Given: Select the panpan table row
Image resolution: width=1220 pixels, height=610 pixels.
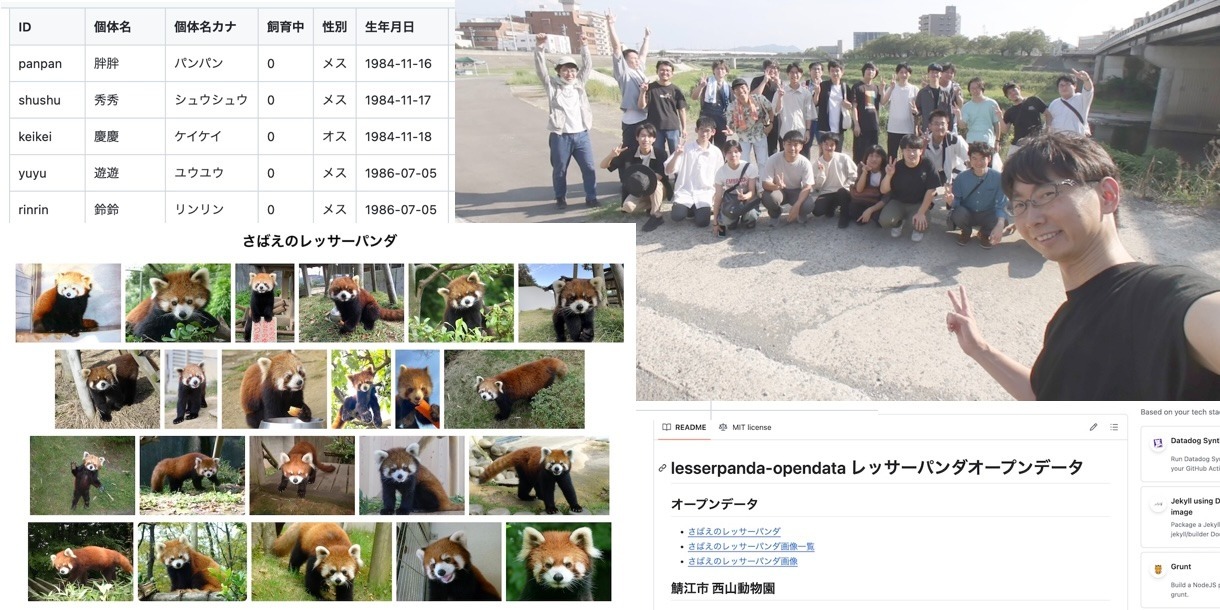Looking at the screenshot, I should (229, 63).
